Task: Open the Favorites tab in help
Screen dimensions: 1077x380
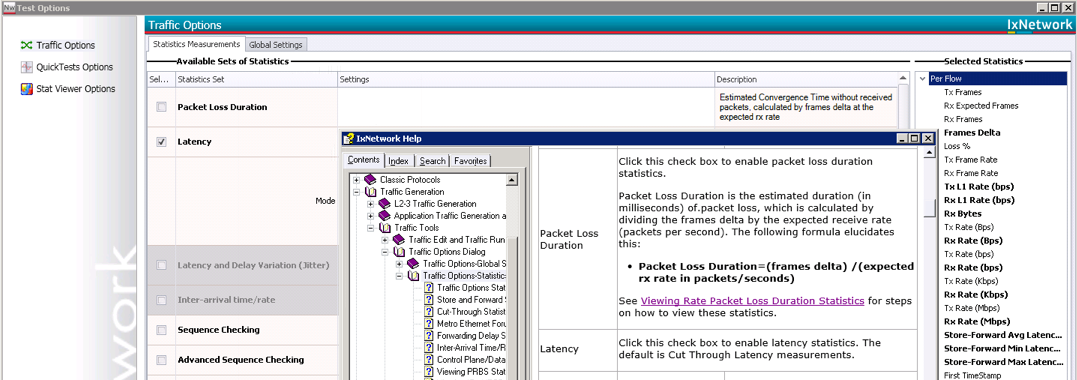Action: pyautogui.click(x=471, y=161)
